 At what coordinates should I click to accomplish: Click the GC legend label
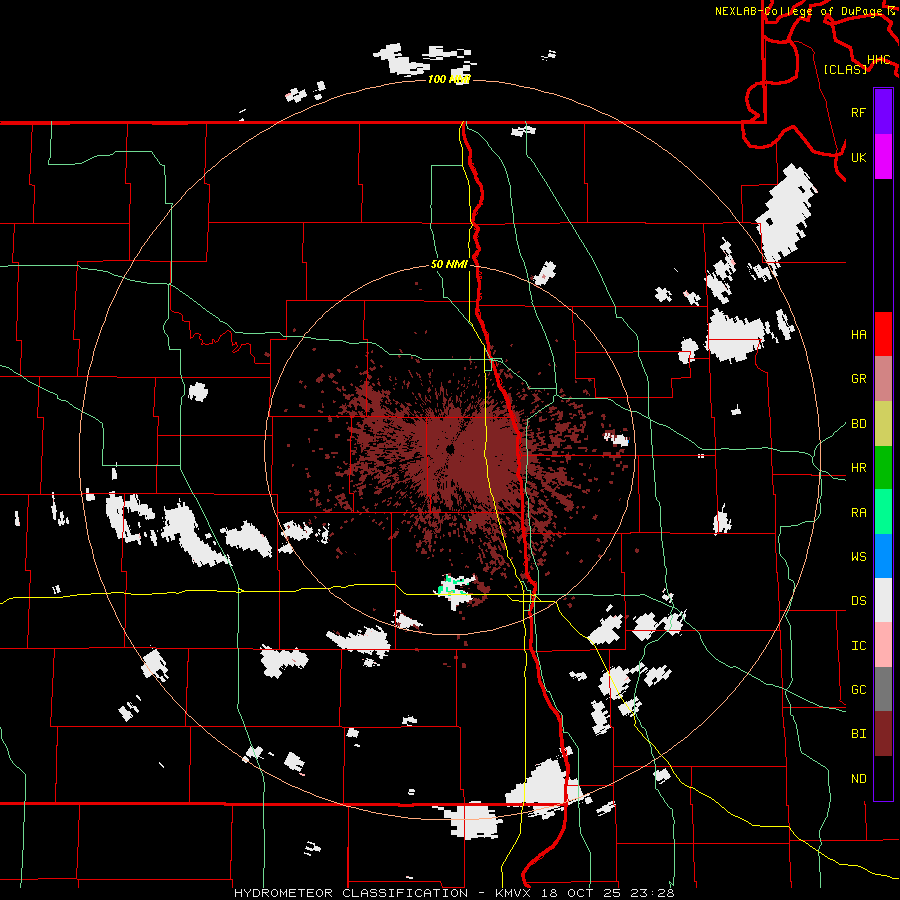(858, 690)
